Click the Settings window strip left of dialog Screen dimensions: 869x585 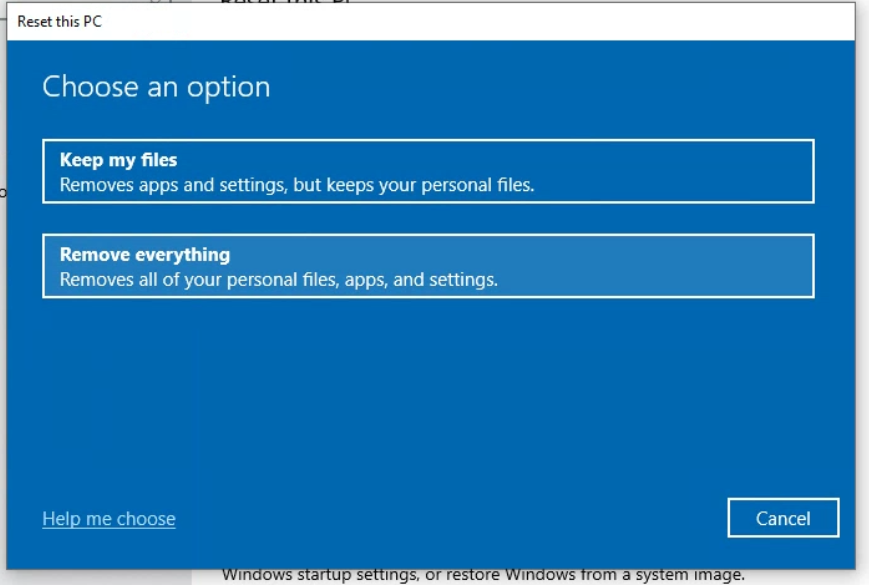tap(3, 300)
